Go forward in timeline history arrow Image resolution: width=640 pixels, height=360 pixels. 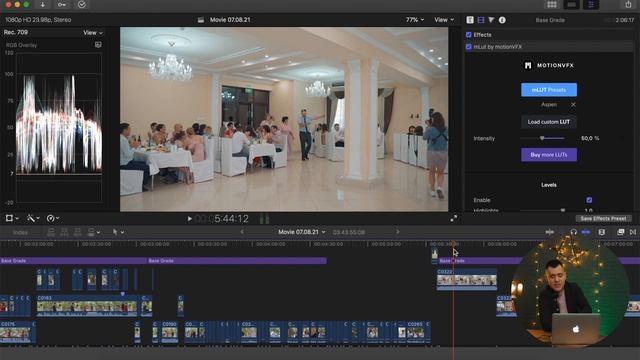(398, 232)
